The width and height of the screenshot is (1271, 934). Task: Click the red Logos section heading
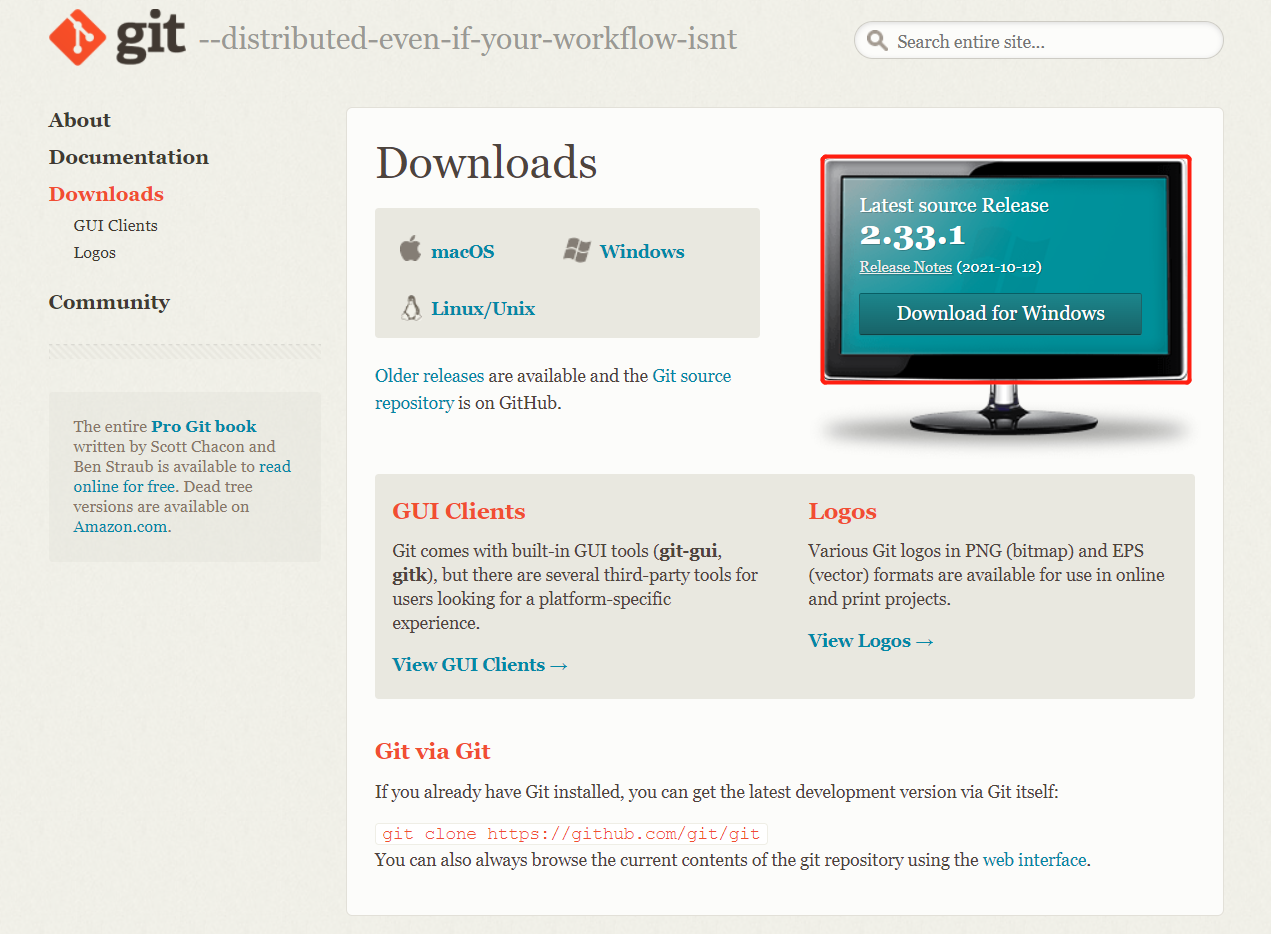tap(842, 511)
